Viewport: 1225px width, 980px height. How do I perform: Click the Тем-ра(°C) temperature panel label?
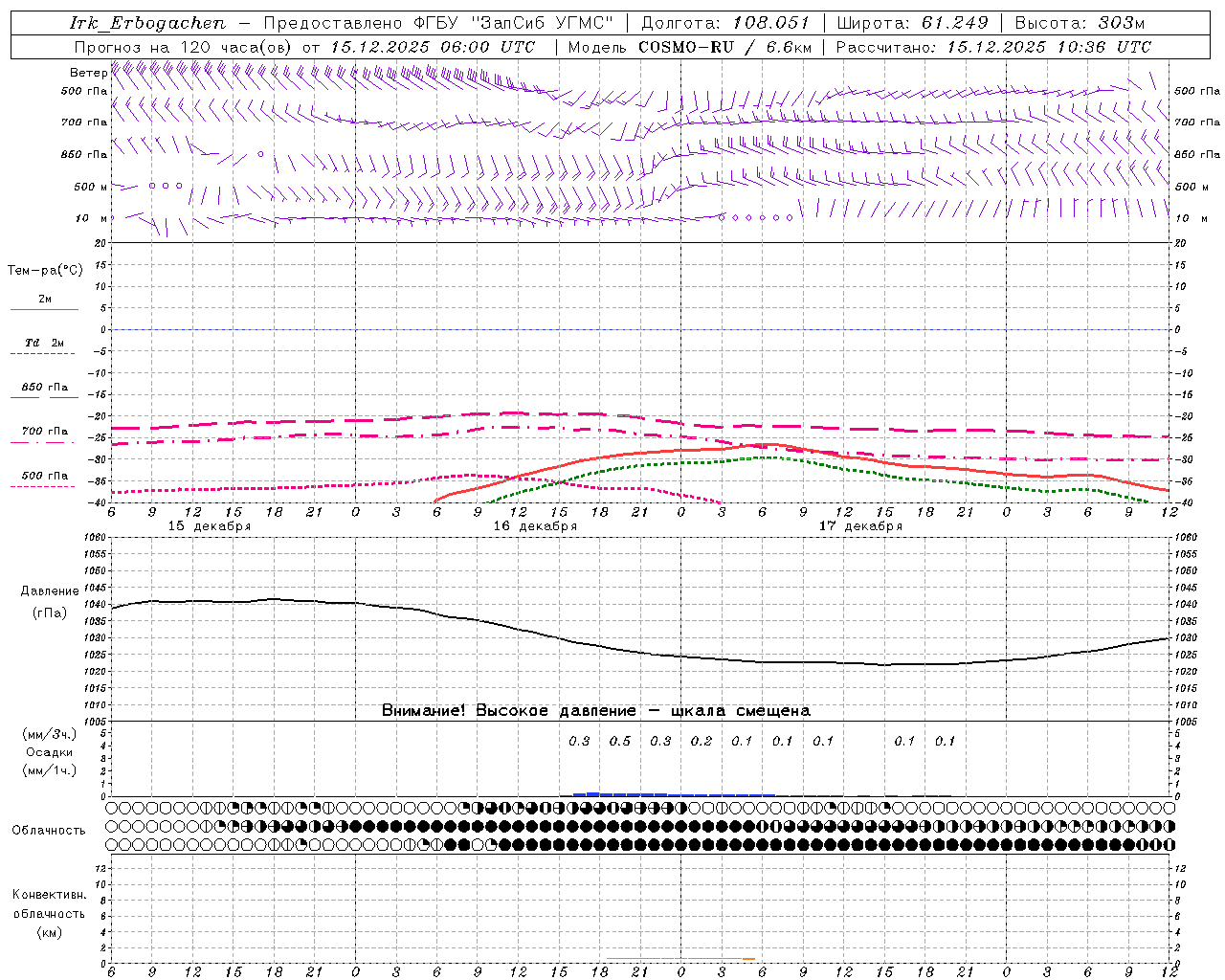(x=45, y=271)
